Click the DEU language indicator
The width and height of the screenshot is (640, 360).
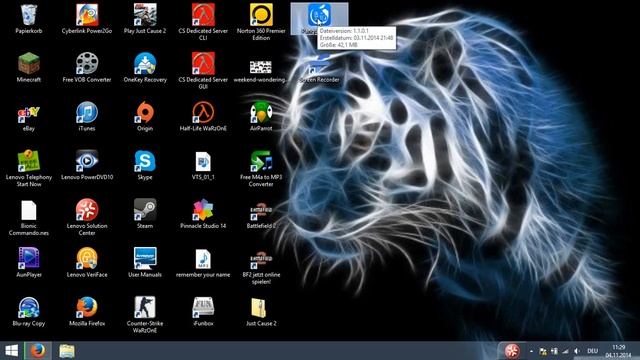[x=593, y=351]
